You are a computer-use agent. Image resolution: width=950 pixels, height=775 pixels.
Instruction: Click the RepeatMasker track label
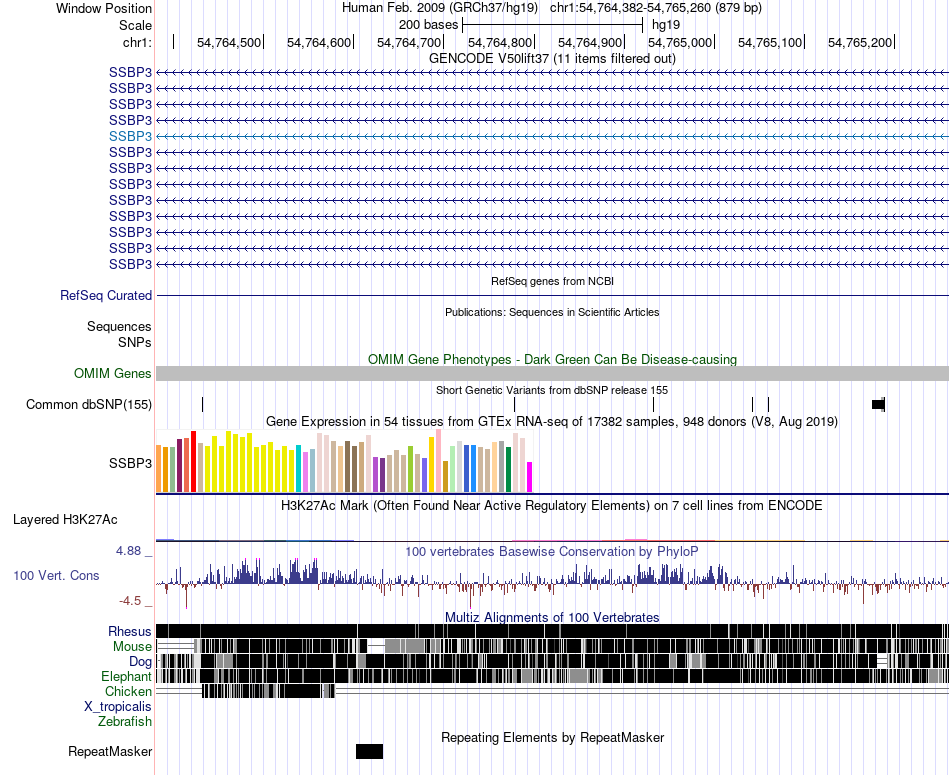[x=110, y=751]
